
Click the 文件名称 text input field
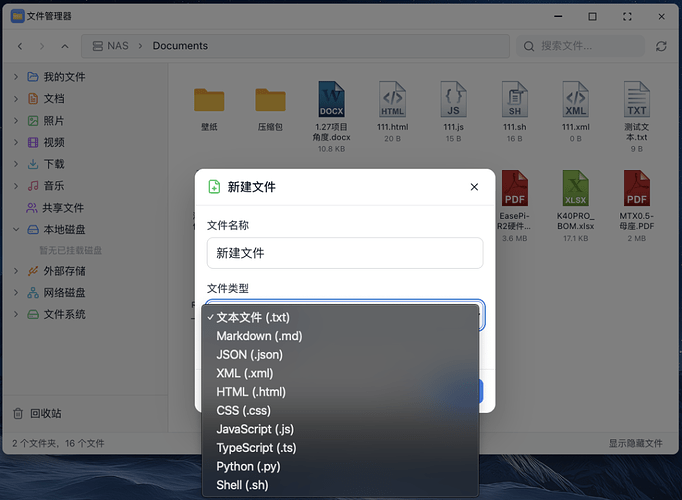[x=344, y=253]
